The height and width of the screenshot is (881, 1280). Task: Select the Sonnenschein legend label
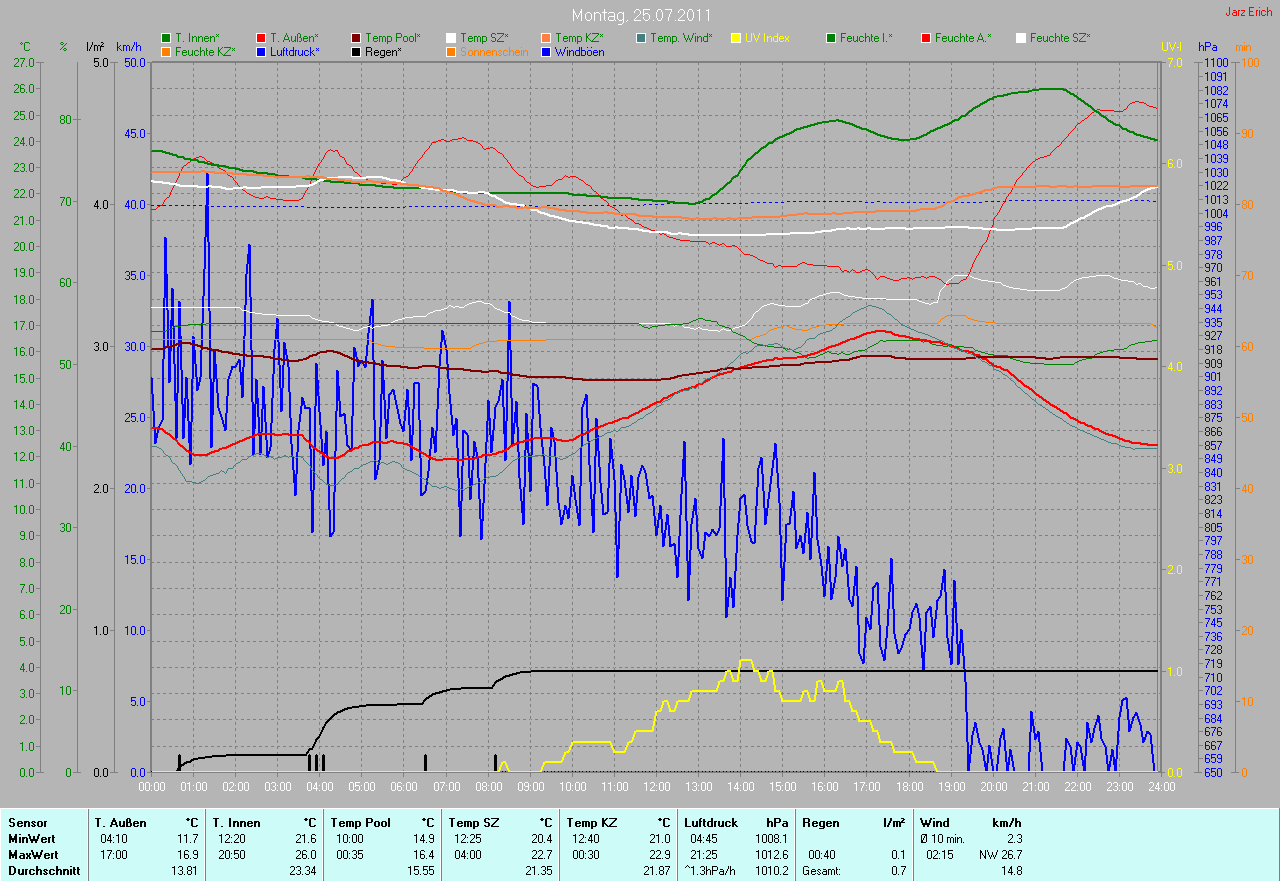494,52
